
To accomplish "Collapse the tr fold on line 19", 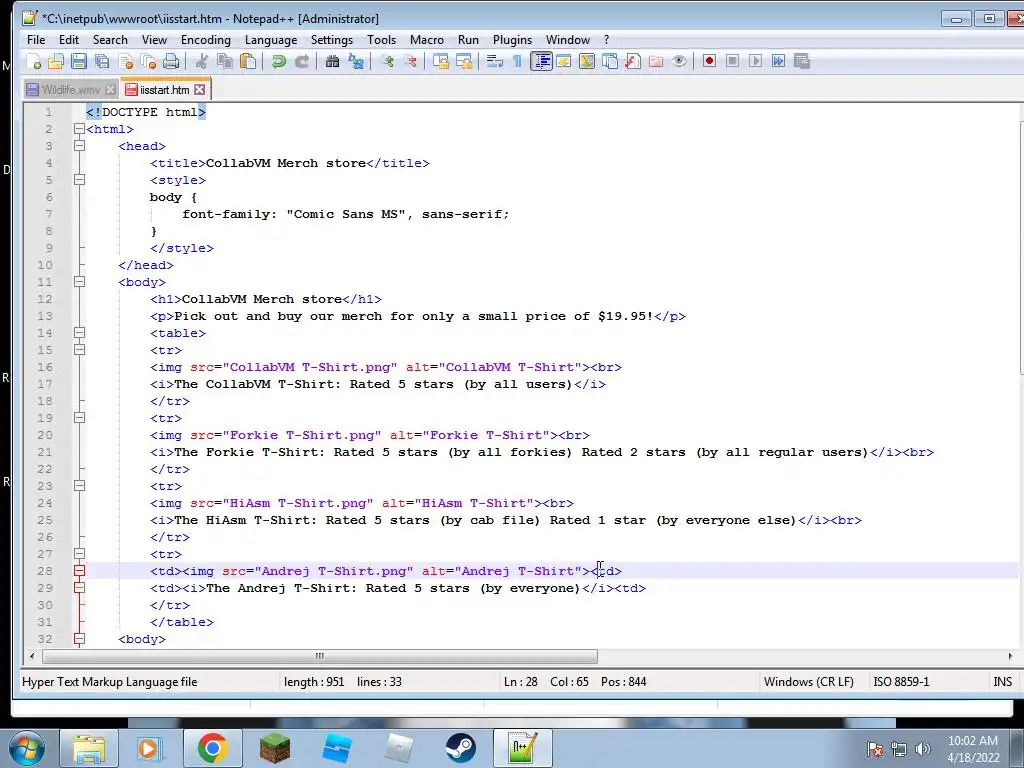I will point(79,417).
